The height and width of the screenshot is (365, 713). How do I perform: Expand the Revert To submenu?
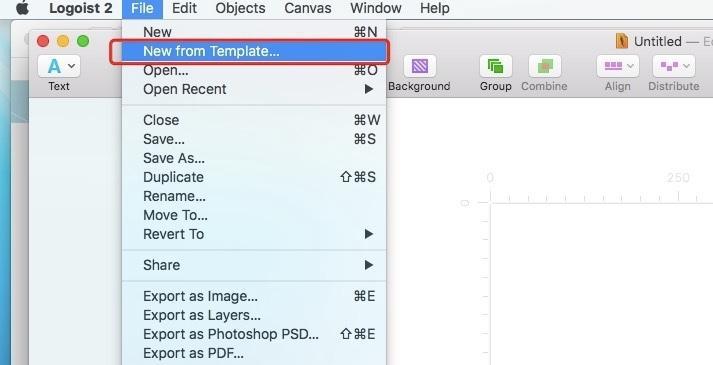click(254, 235)
